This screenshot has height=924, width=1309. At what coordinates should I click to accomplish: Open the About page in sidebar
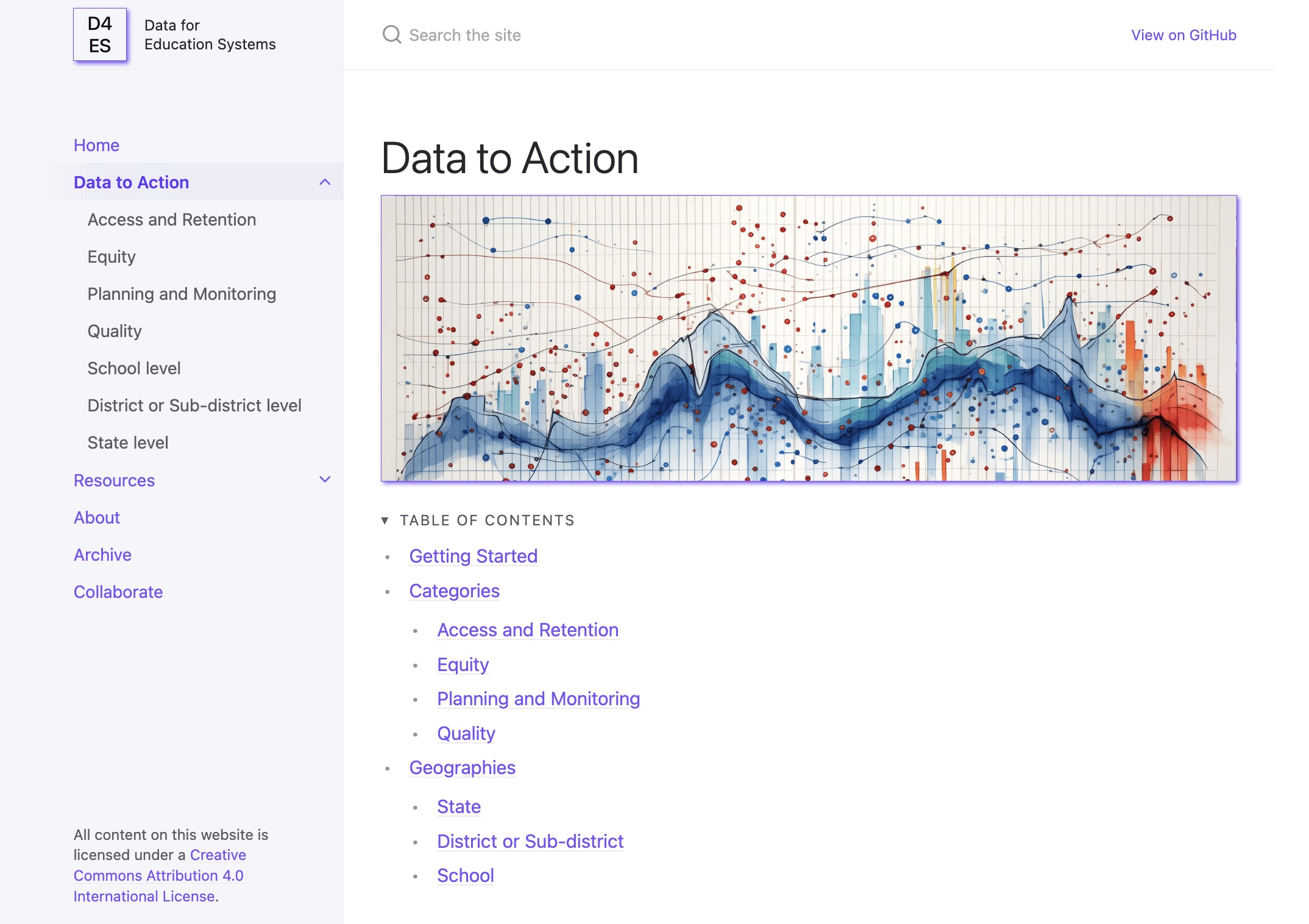pos(97,517)
